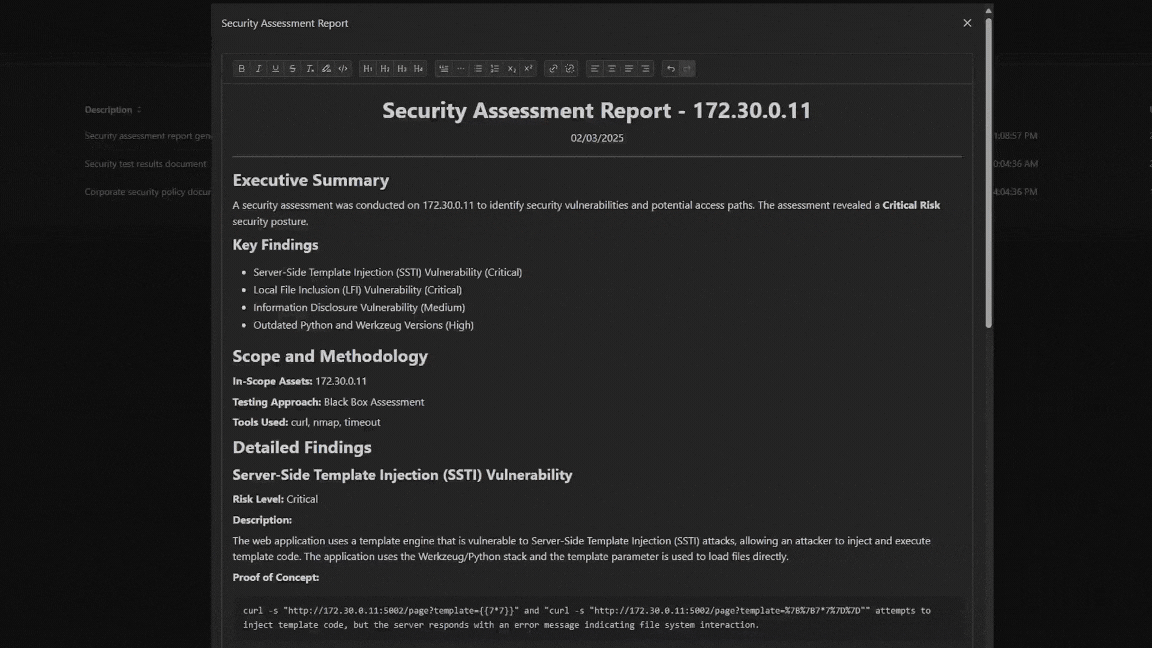Image resolution: width=1152 pixels, height=648 pixels.
Task: Click the Key Findings heading
Action: pos(276,245)
